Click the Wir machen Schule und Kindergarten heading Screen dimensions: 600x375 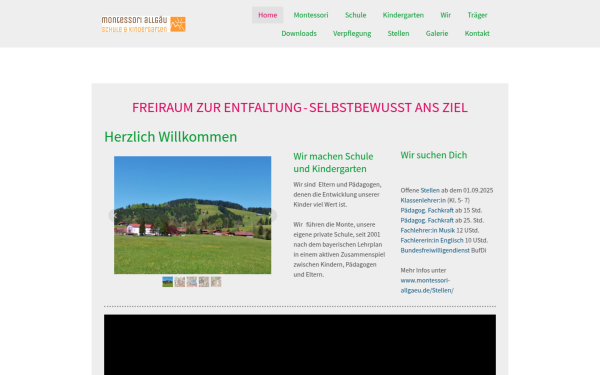[333, 162]
